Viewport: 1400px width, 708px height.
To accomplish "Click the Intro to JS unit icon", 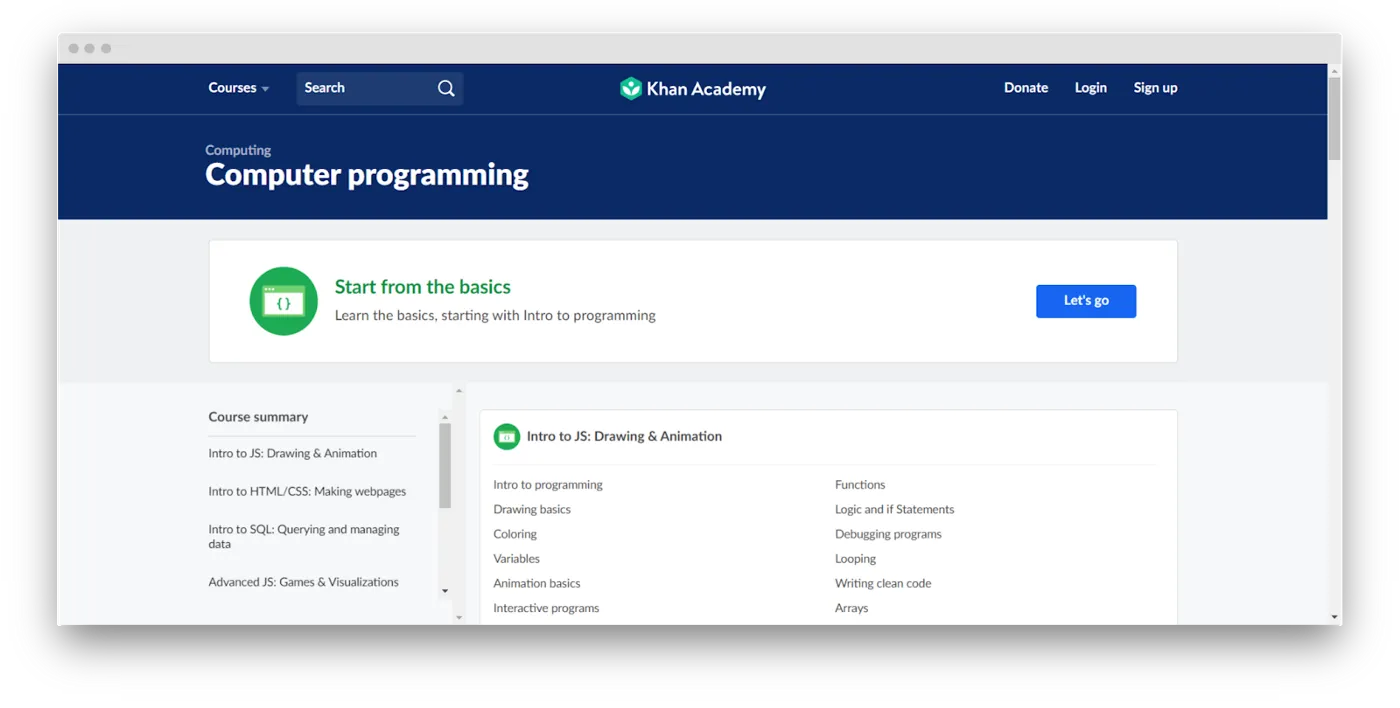I will click(x=507, y=436).
